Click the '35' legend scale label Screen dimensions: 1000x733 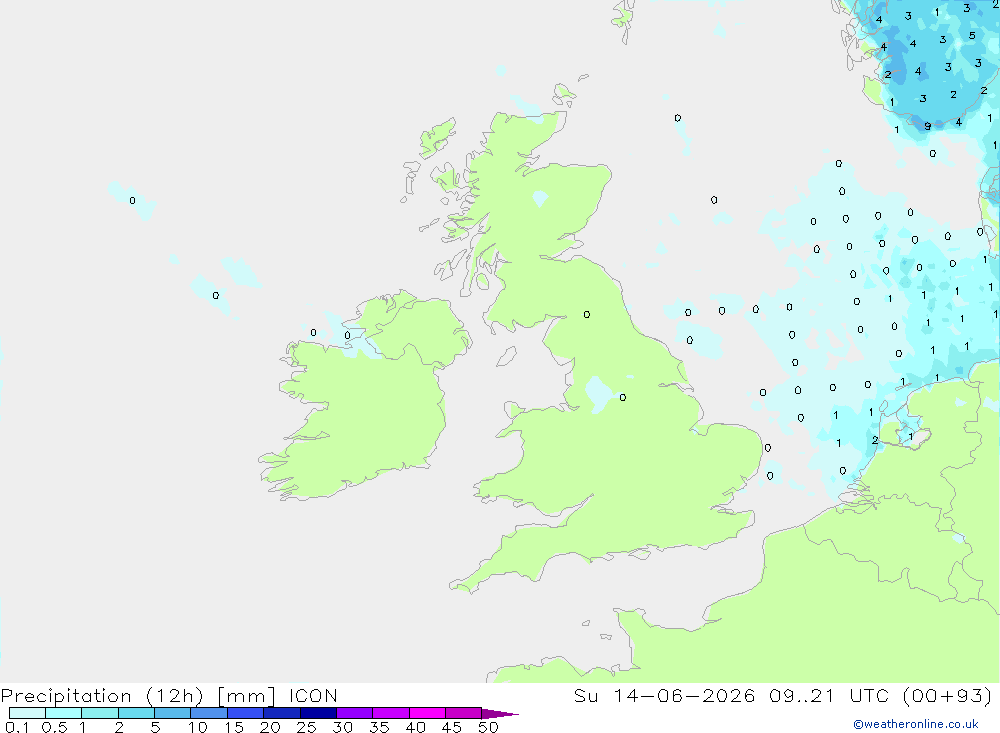pyautogui.click(x=379, y=727)
